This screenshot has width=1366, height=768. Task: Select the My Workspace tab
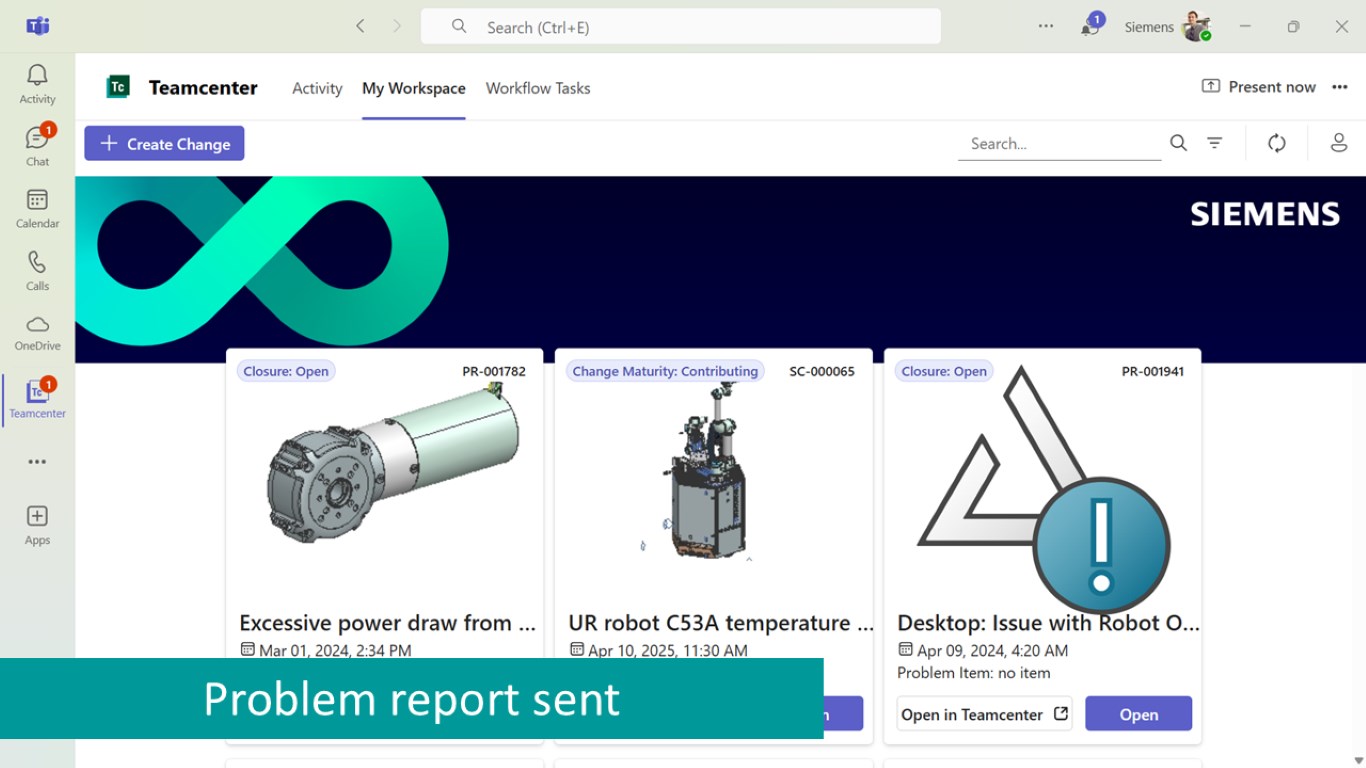(x=414, y=88)
